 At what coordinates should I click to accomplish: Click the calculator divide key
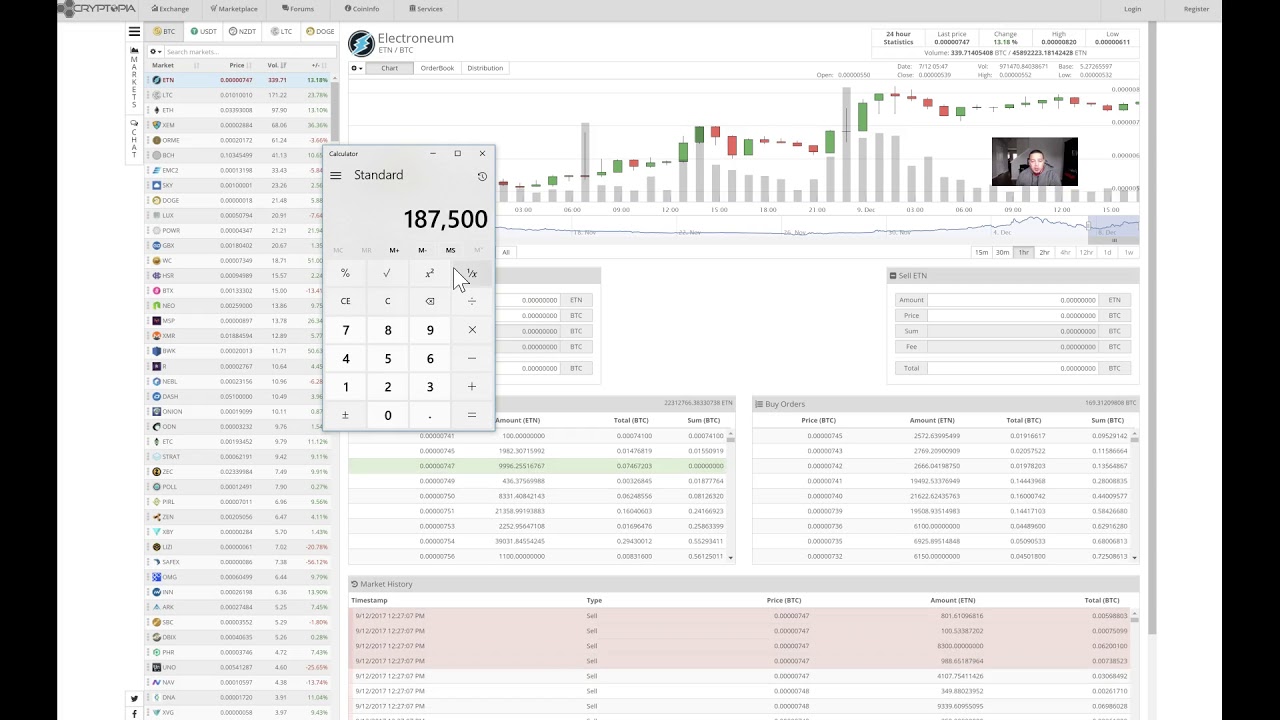472,301
